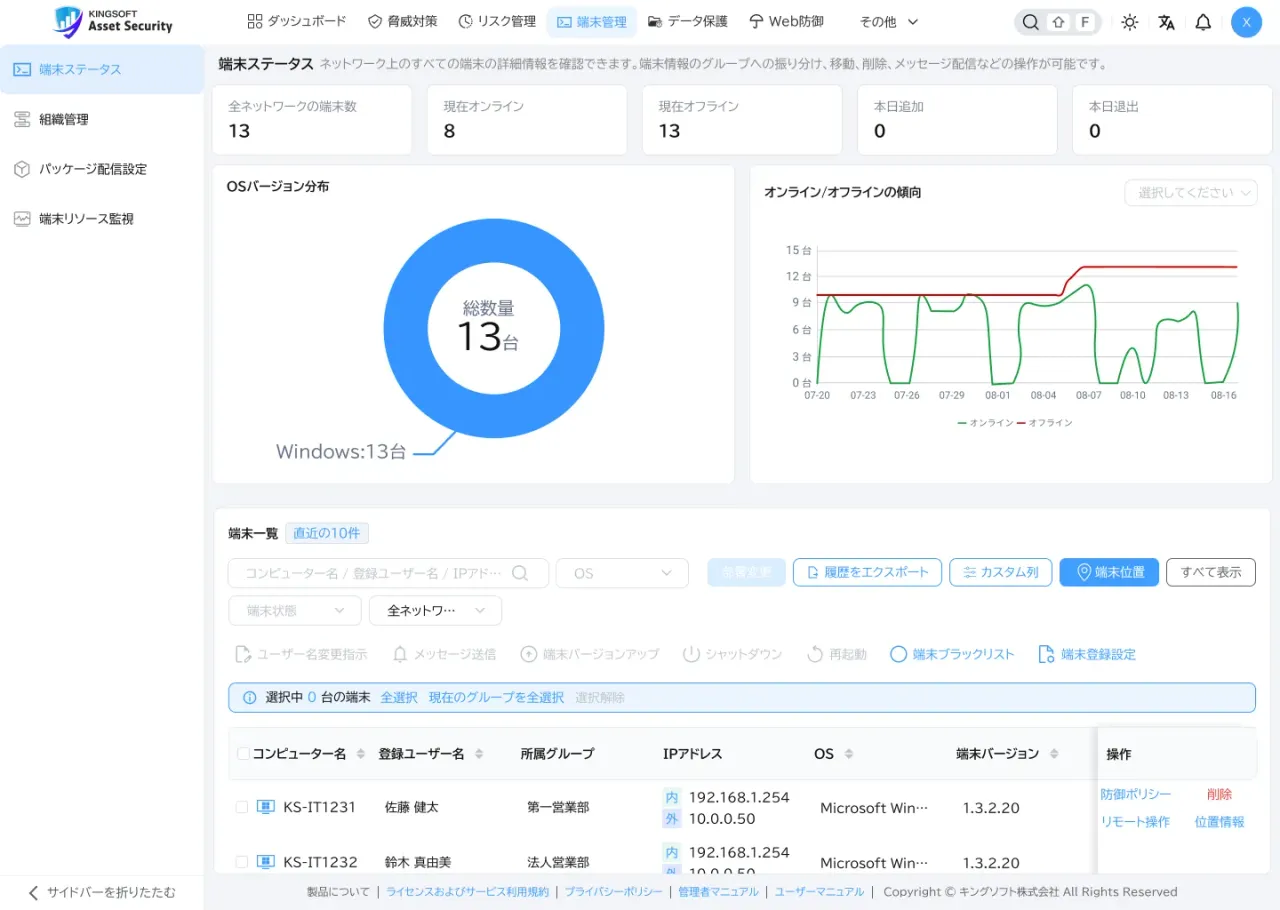Toggle the light/dark theme sun icon
The image size is (1280, 910).
[1130, 22]
